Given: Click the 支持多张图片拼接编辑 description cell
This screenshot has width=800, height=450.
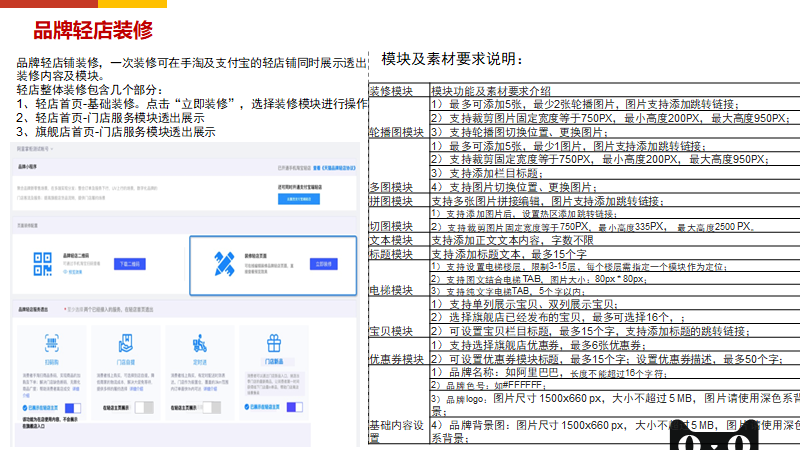Looking at the screenshot, I should click(x=615, y=201).
